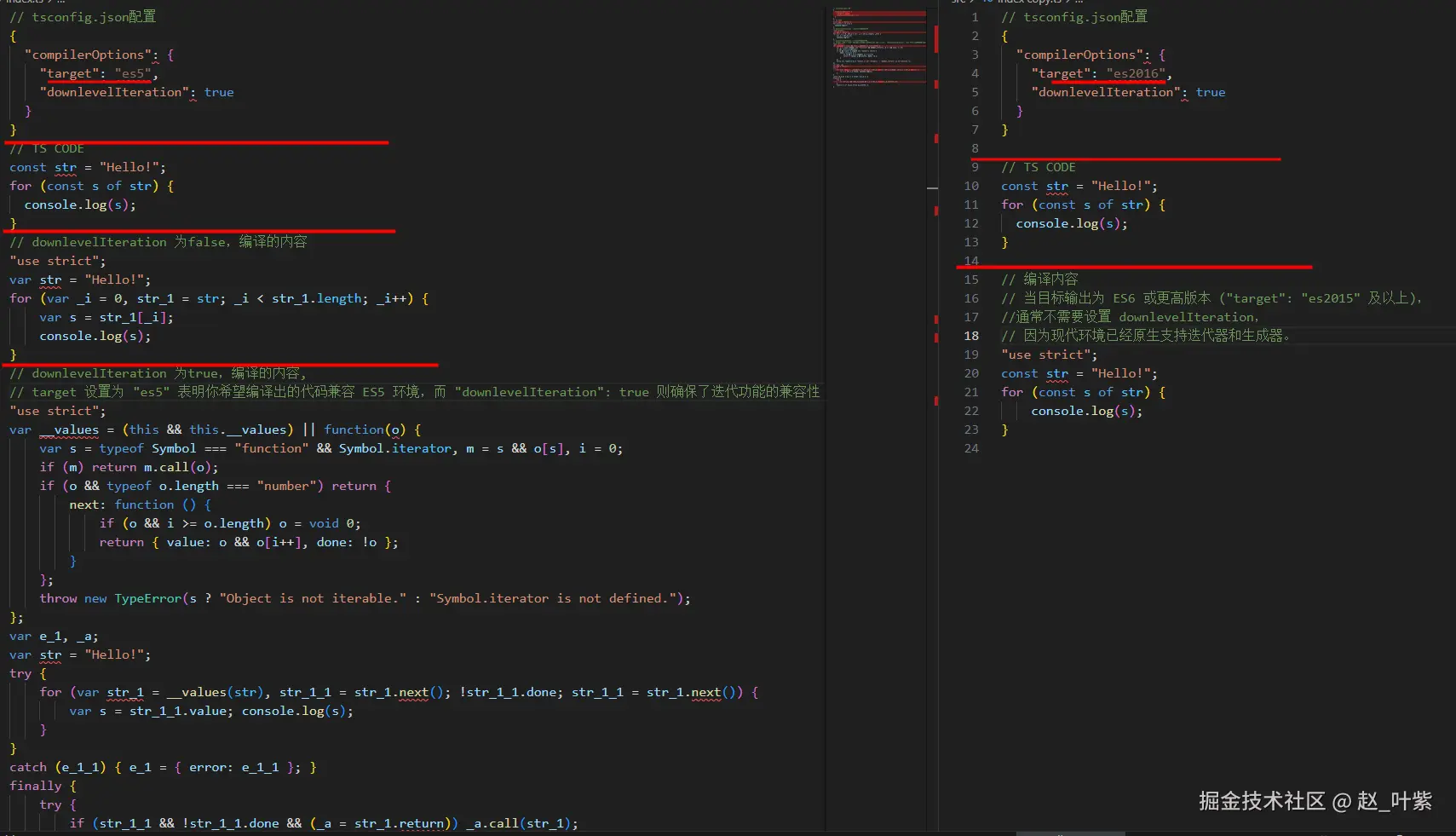Click 'const str = "Hello!";' on right line 10
The image size is (1456, 836).
point(1079,186)
